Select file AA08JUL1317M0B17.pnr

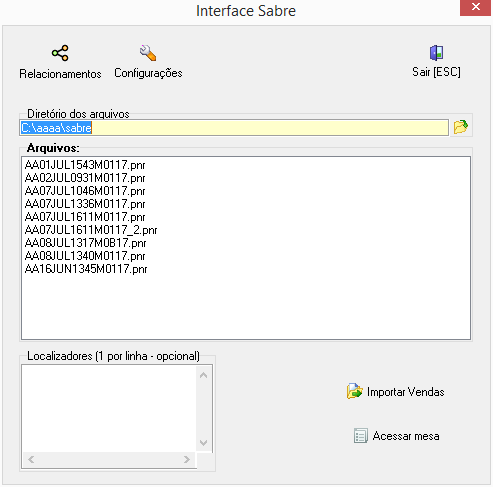(x=85, y=243)
